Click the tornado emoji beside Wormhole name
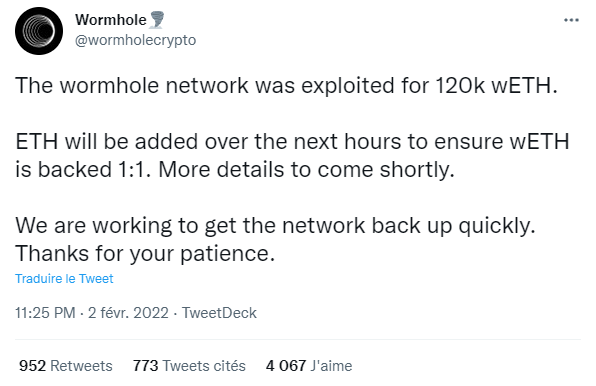The width and height of the screenshot is (596, 386). point(157,20)
